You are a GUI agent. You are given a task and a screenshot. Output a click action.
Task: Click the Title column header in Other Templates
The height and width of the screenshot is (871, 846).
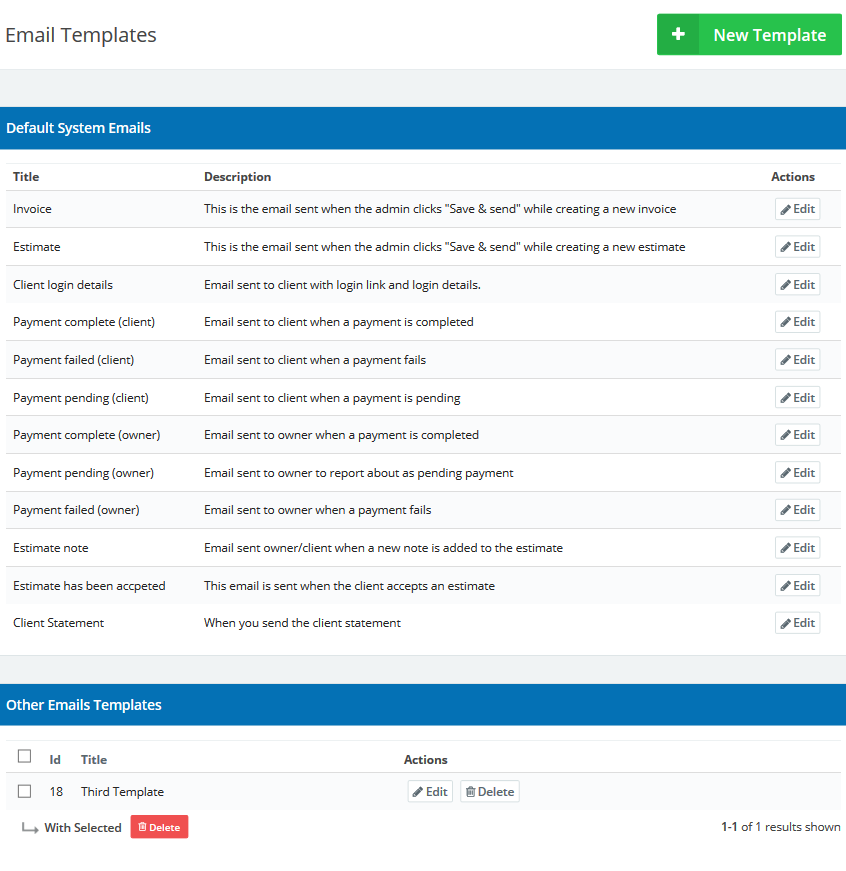coord(94,760)
